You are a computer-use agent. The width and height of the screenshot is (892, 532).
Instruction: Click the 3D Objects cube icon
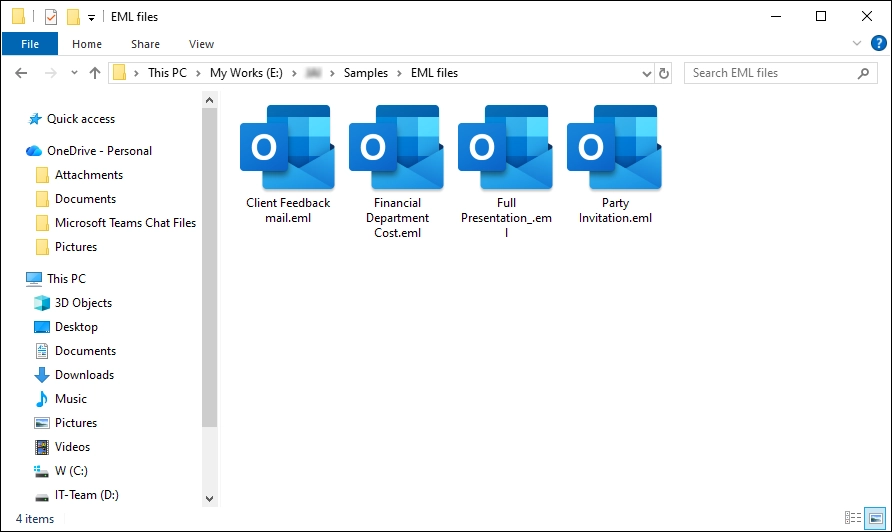(x=42, y=303)
